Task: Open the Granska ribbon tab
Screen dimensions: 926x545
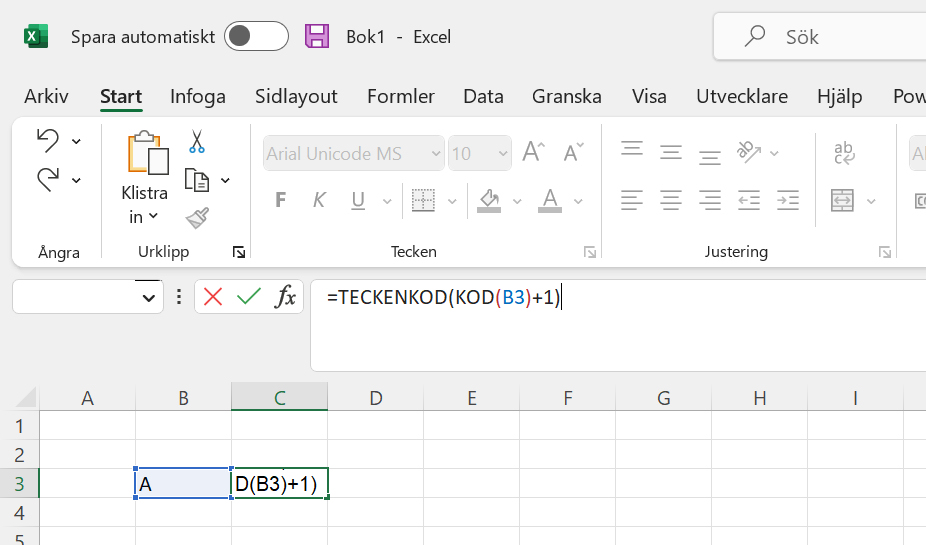Action: click(x=567, y=96)
